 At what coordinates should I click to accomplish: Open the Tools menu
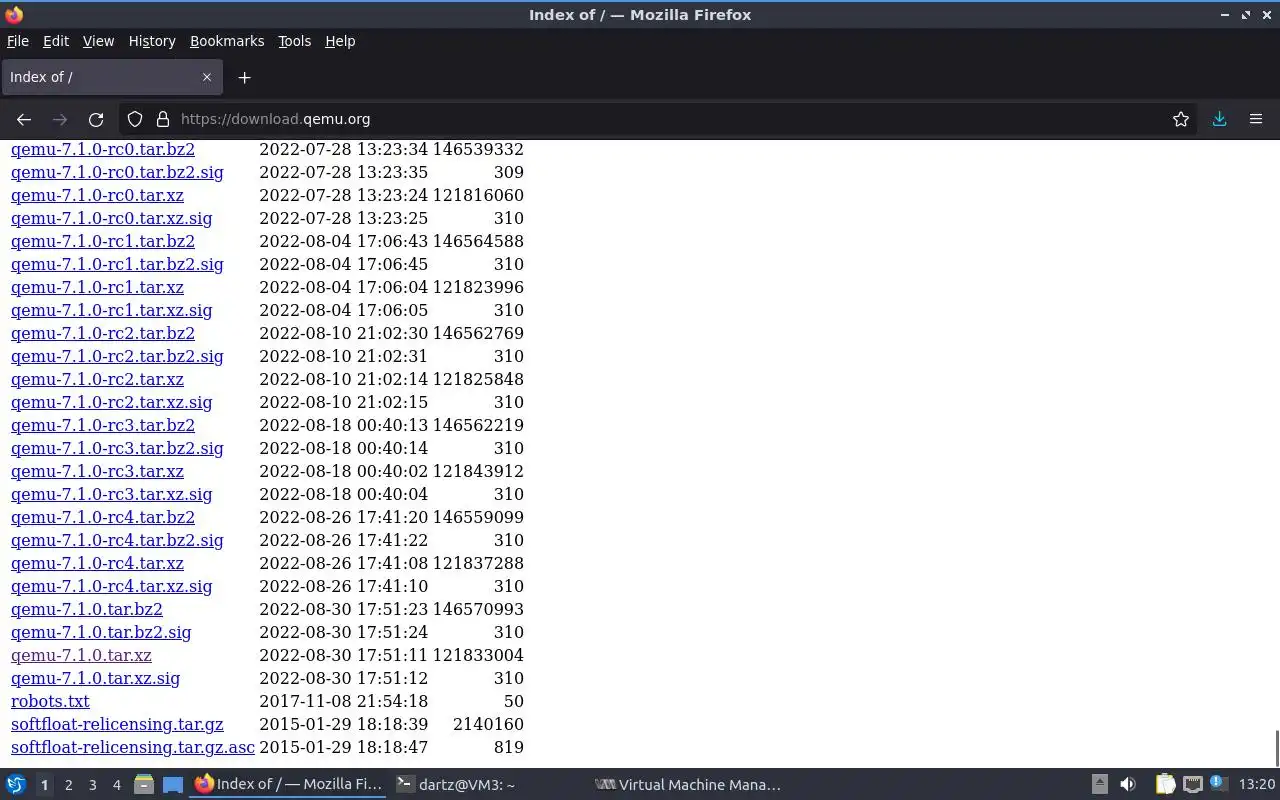point(294,41)
